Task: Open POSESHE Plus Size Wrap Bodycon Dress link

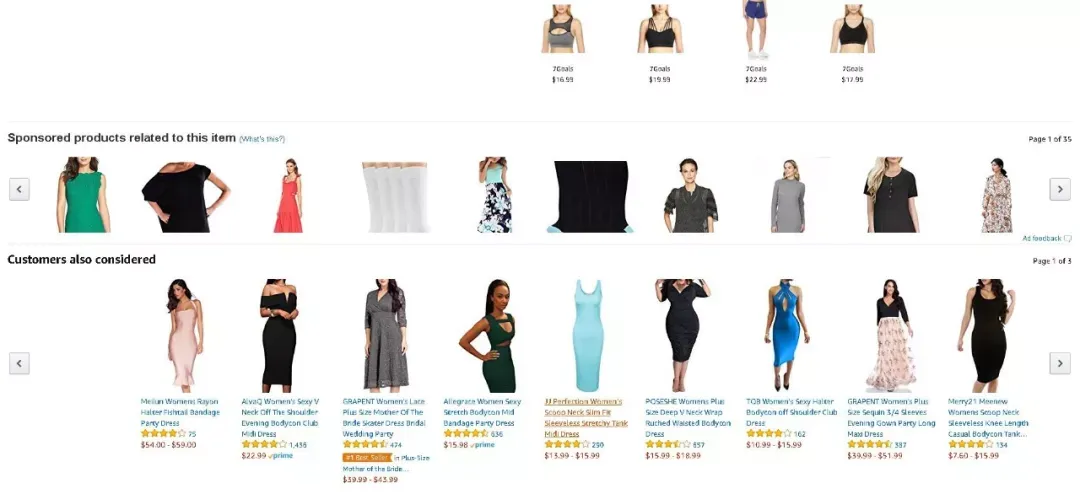Action: pos(687,418)
